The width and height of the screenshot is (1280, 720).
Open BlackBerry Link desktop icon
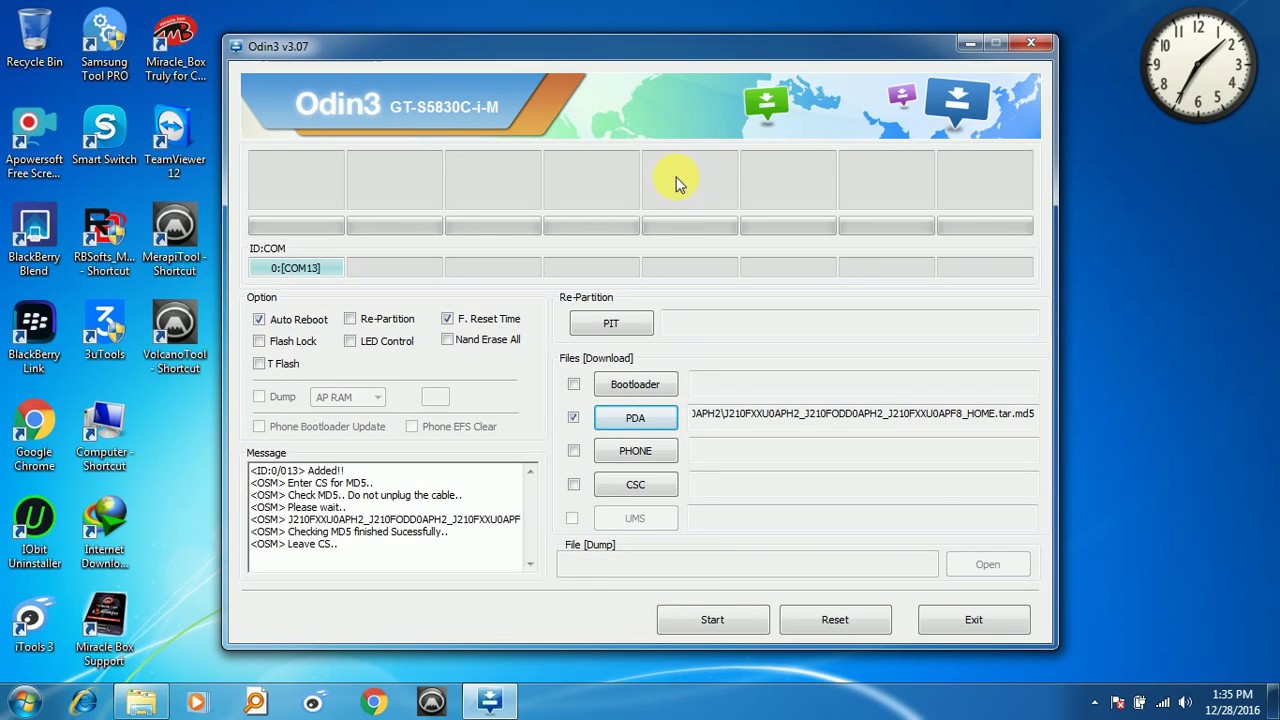click(x=34, y=338)
